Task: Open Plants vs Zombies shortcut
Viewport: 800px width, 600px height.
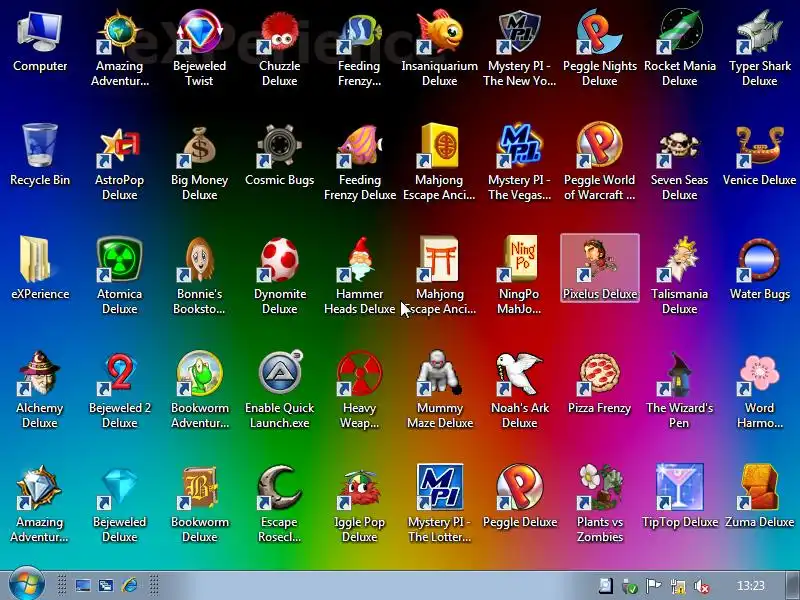Action: pos(599,504)
